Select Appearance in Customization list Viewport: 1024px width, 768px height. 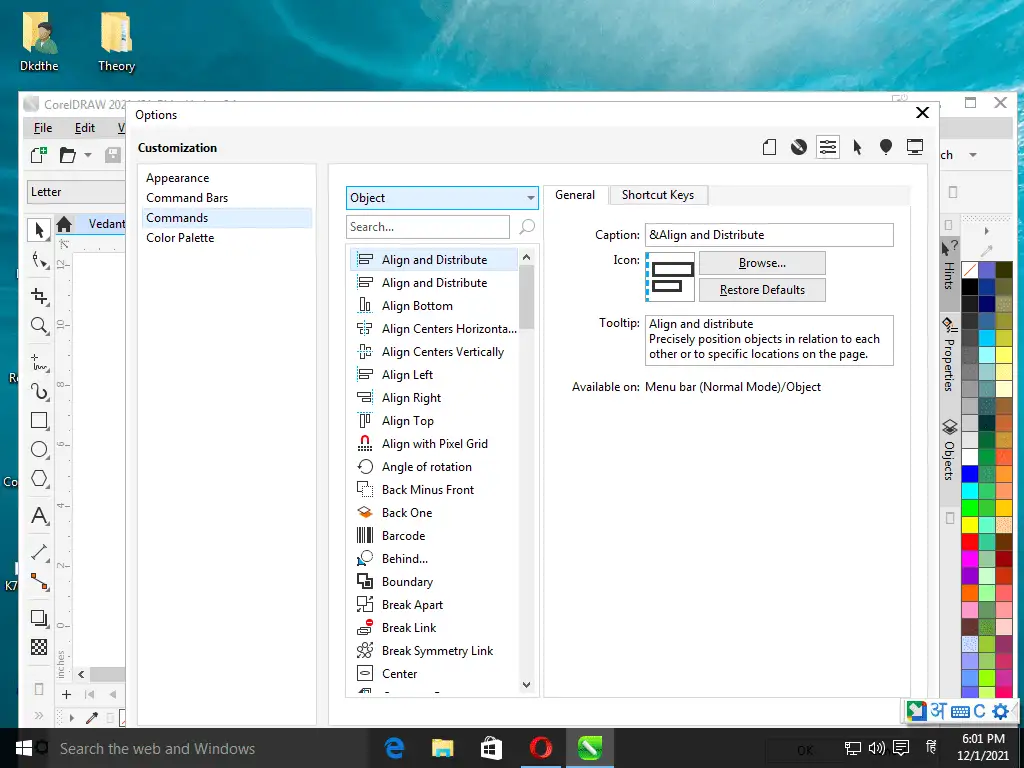[227, 178]
